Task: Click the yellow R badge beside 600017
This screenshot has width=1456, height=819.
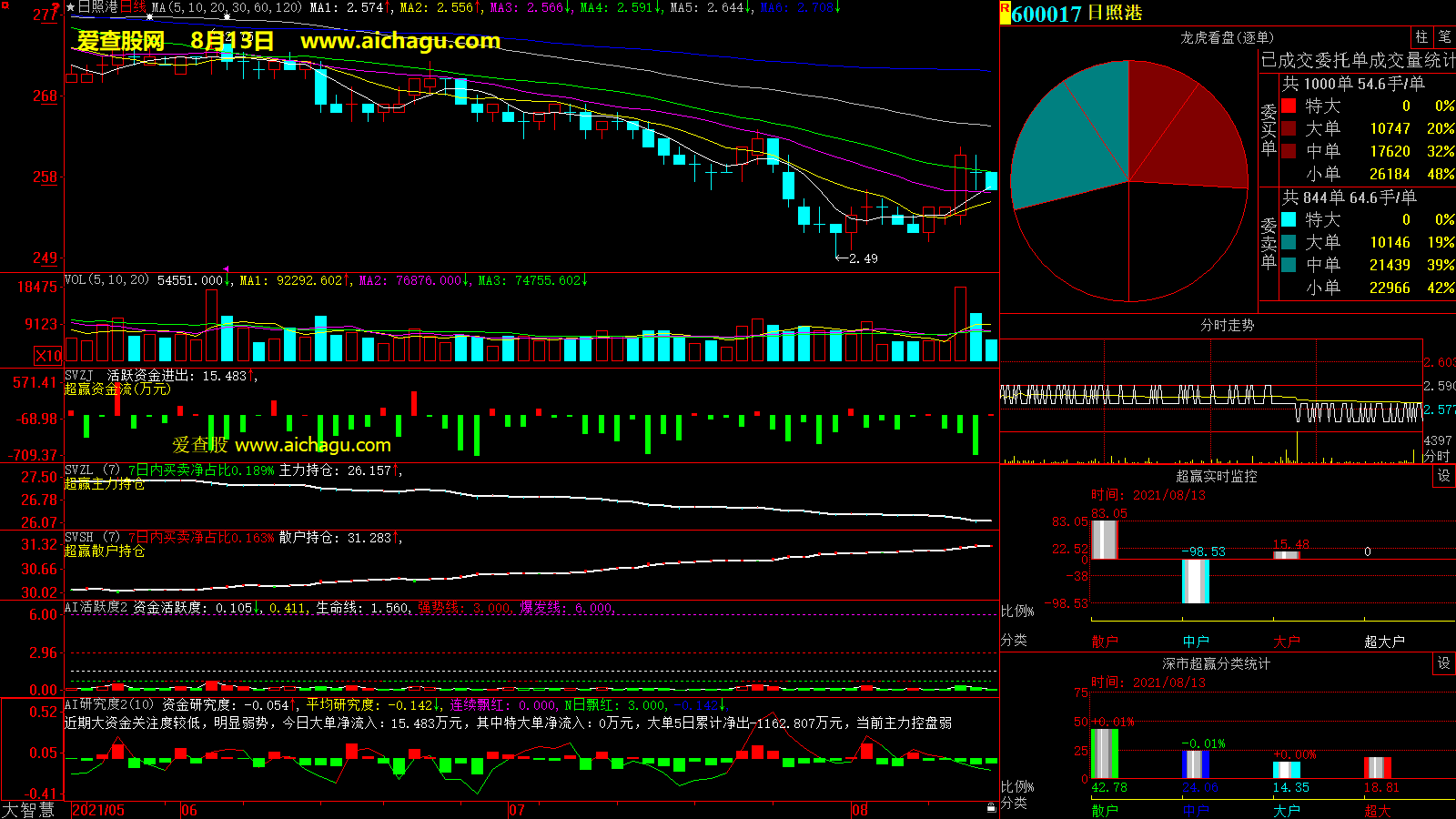Action: tap(1005, 13)
